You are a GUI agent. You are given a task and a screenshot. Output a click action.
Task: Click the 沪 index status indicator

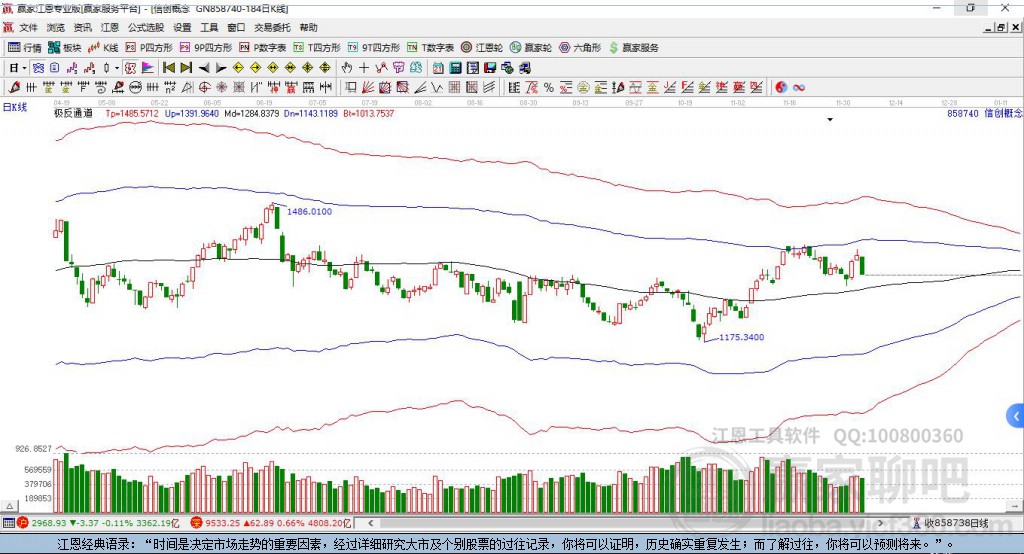tap(24, 523)
